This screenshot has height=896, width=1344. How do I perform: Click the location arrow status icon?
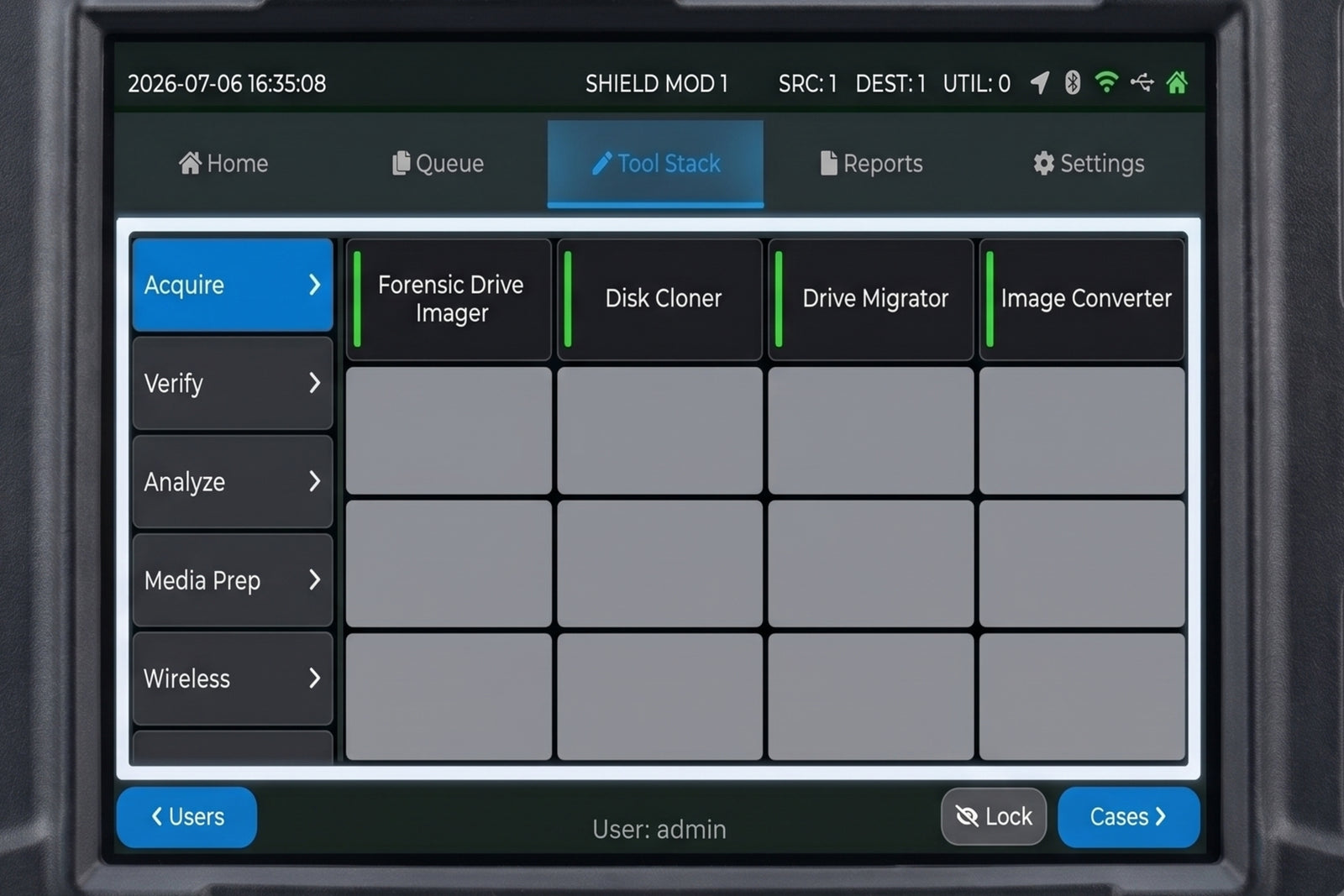(x=1040, y=82)
